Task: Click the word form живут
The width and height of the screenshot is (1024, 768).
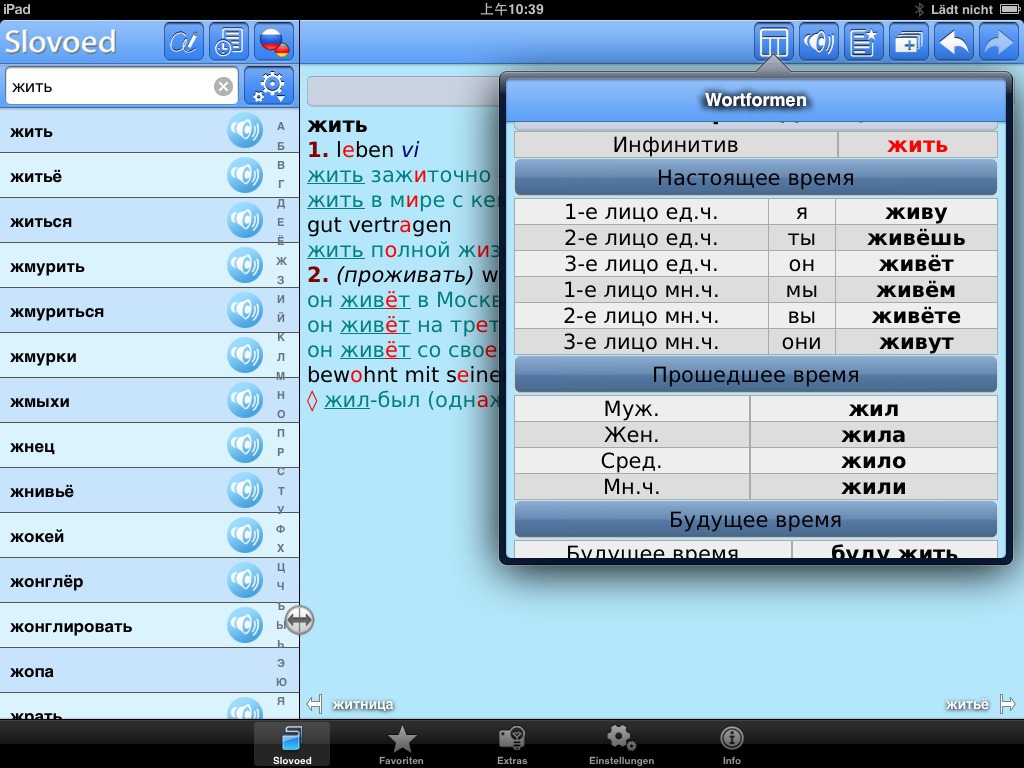Action: (x=916, y=342)
